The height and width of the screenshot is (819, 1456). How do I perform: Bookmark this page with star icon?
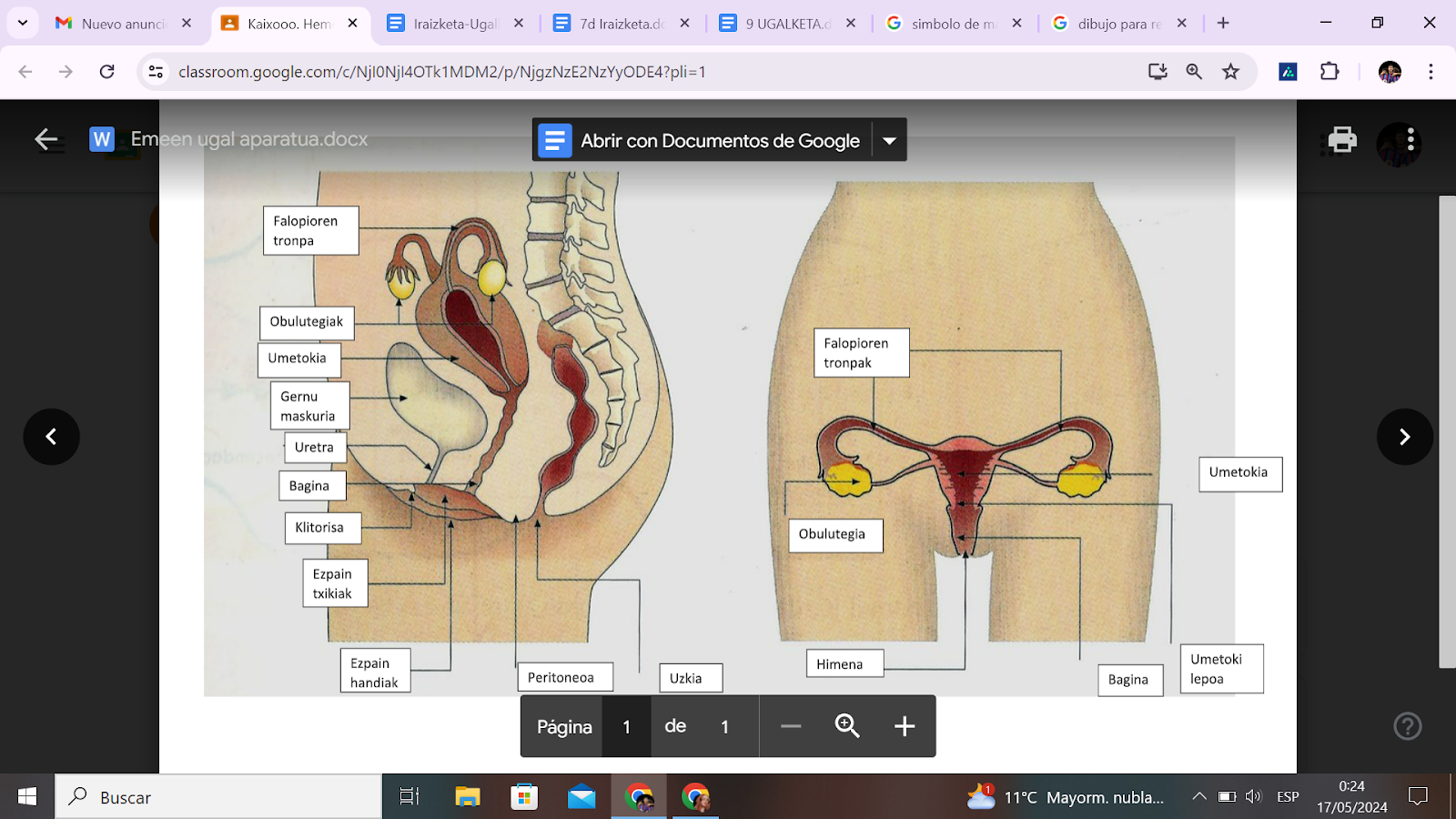[1230, 72]
